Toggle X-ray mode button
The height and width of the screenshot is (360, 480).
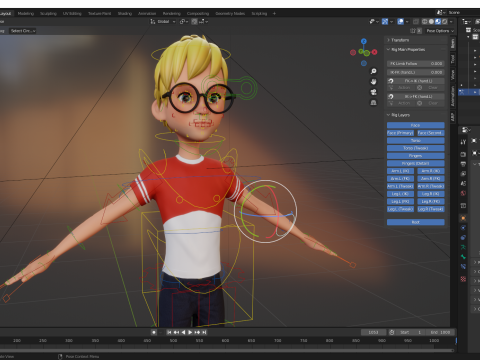(416, 22)
